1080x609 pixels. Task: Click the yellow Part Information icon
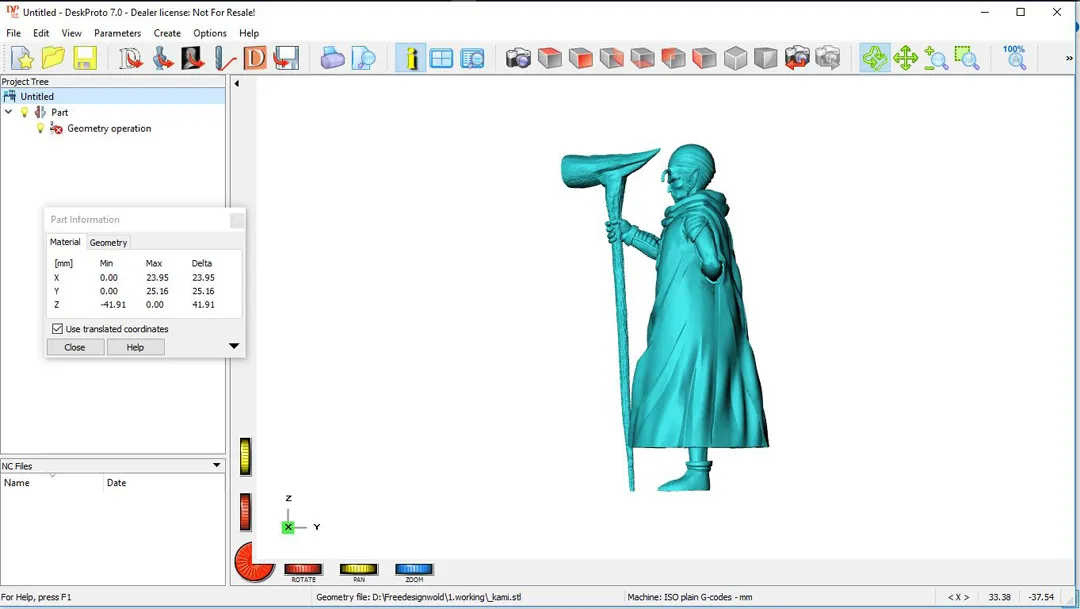410,58
